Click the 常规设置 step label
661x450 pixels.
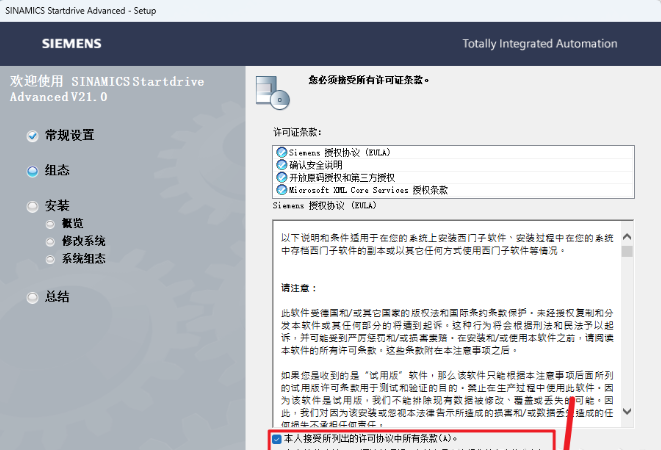pos(70,136)
